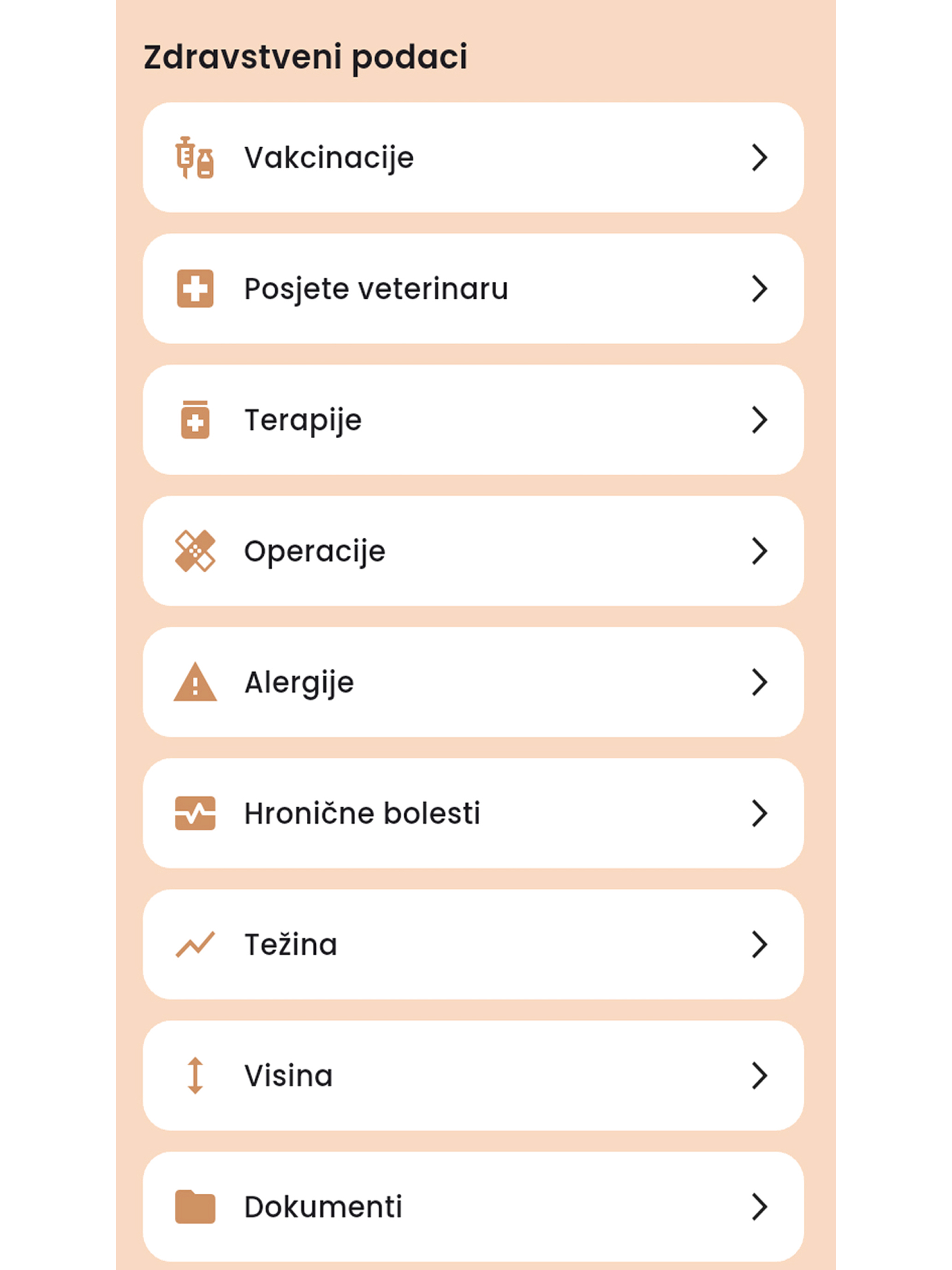The image size is (952, 1270).
Task: Tap the syringe icon for Vakcinacije
Action: coord(195,157)
